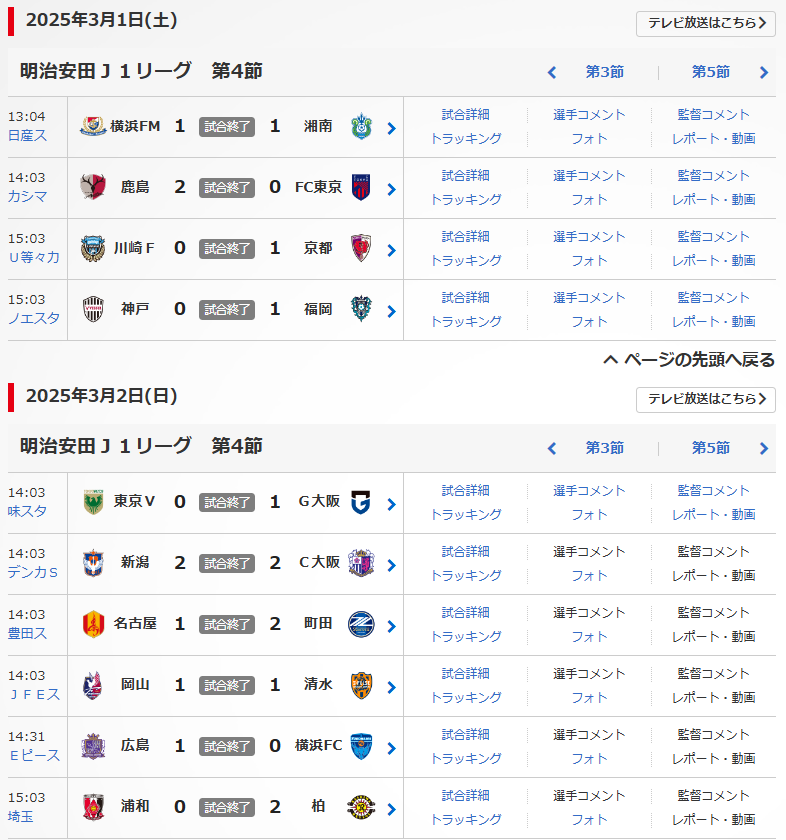Open the 日産ス stadium link

(x=27, y=135)
